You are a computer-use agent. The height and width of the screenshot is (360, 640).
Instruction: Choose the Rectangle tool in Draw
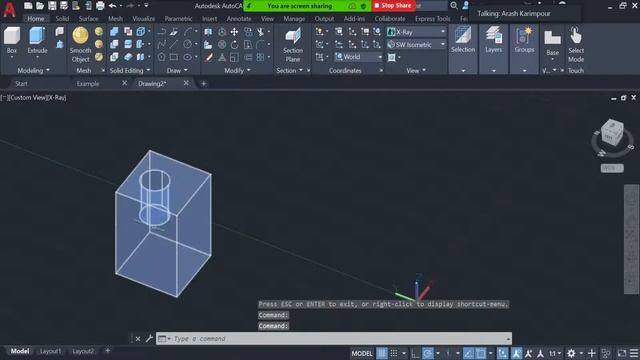[x=174, y=57]
